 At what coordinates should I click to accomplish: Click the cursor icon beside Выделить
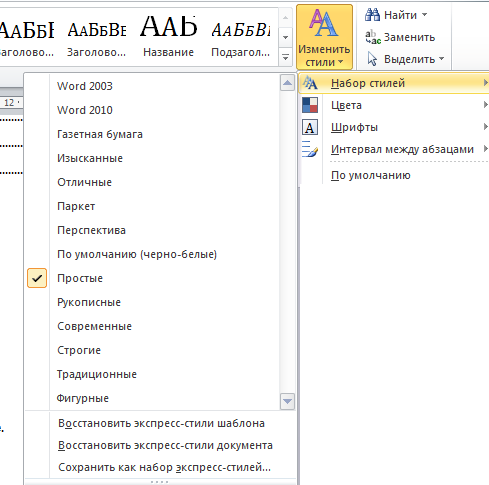[372, 59]
